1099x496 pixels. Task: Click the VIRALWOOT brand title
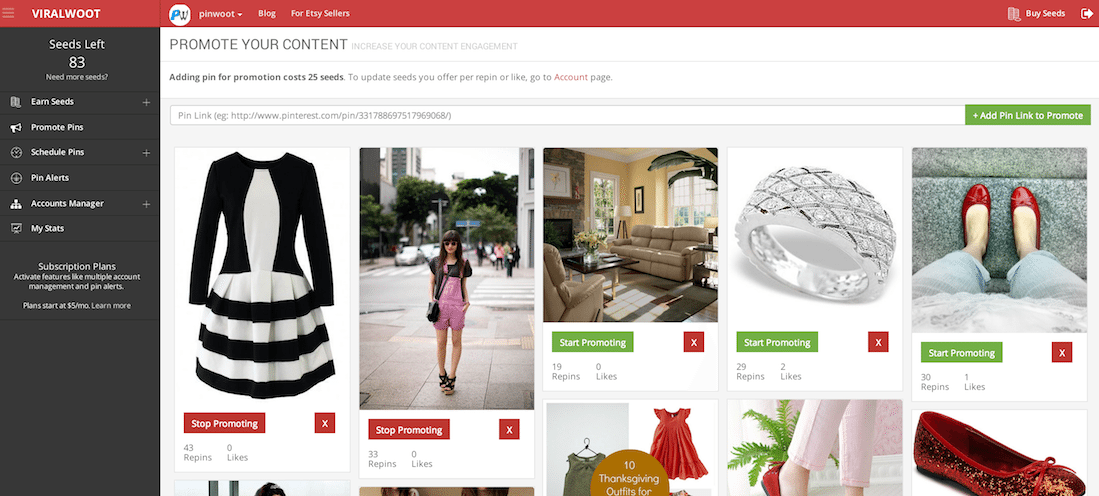pos(66,14)
